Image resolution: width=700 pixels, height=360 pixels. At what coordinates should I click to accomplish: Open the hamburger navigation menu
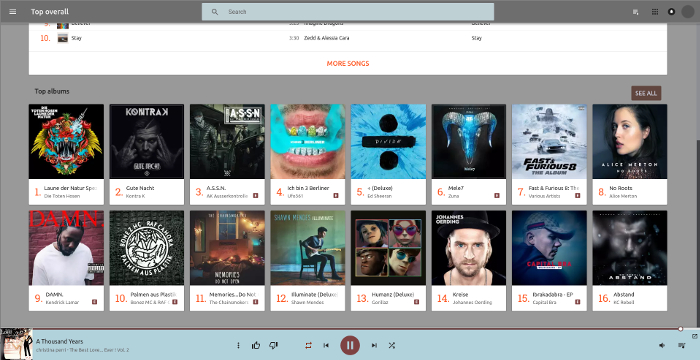(x=12, y=12)
